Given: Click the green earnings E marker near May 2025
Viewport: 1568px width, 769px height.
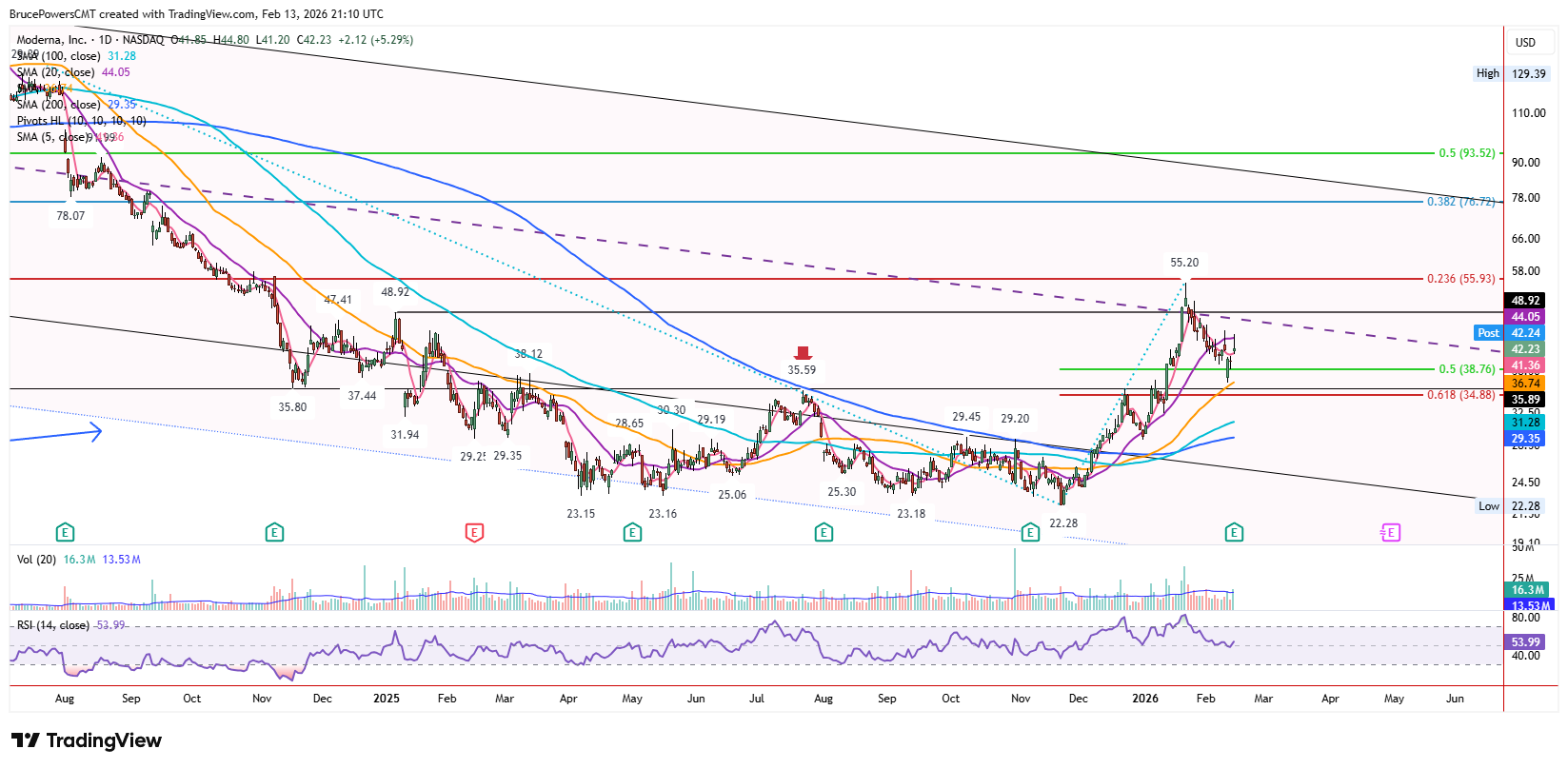Looking at the screenshot, I should pyautogui.click(x=632, y=532).
